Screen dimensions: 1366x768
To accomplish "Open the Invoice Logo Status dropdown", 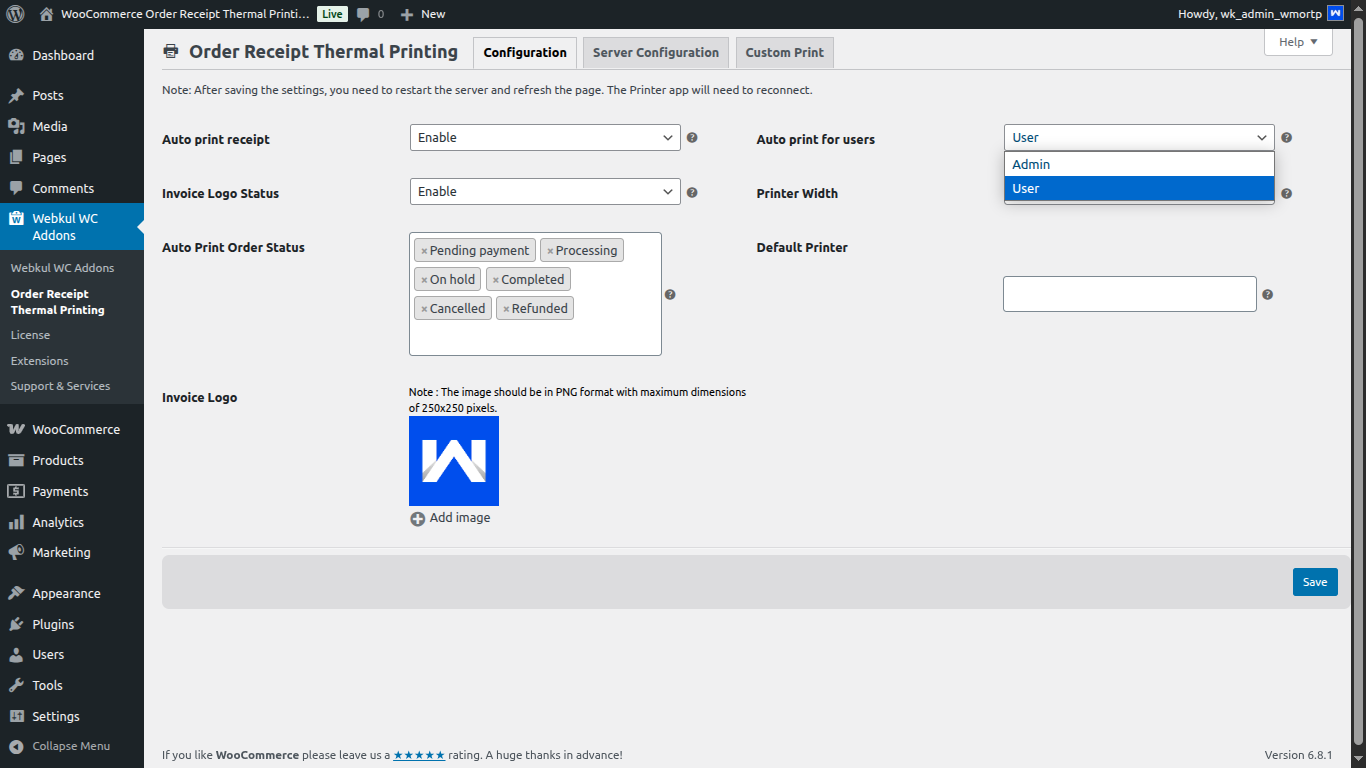I will [545, 192].
